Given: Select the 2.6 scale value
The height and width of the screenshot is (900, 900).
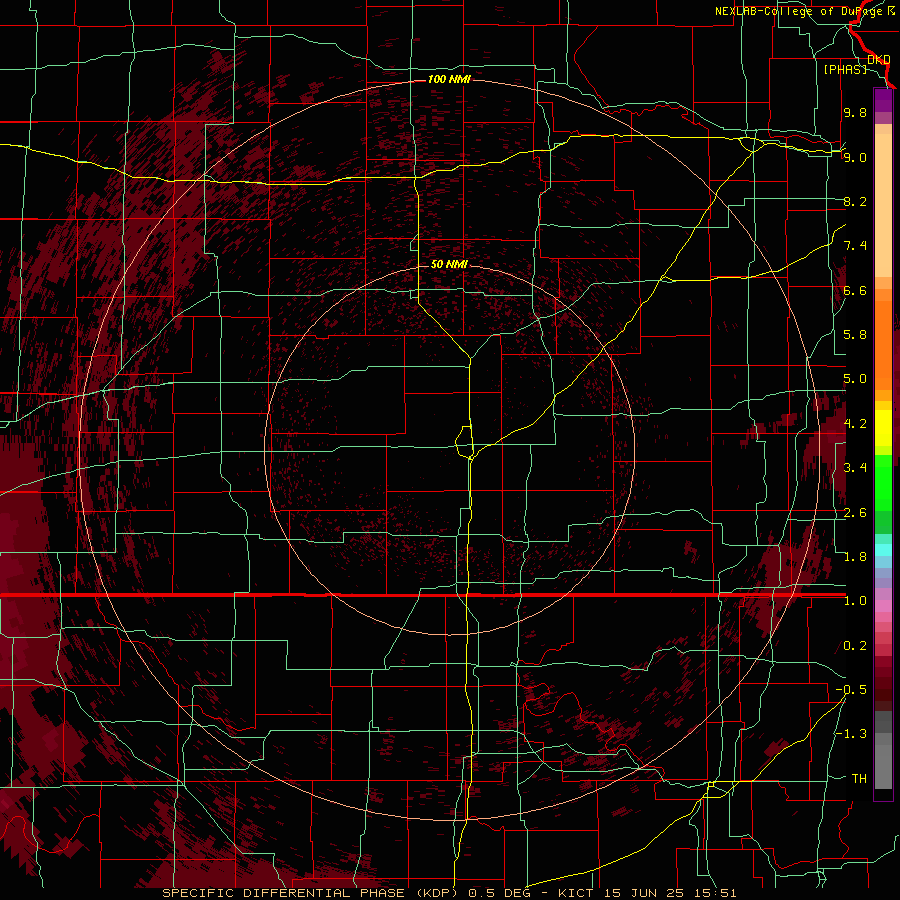Looking at the screenshot, I should [x=855, y=513].
